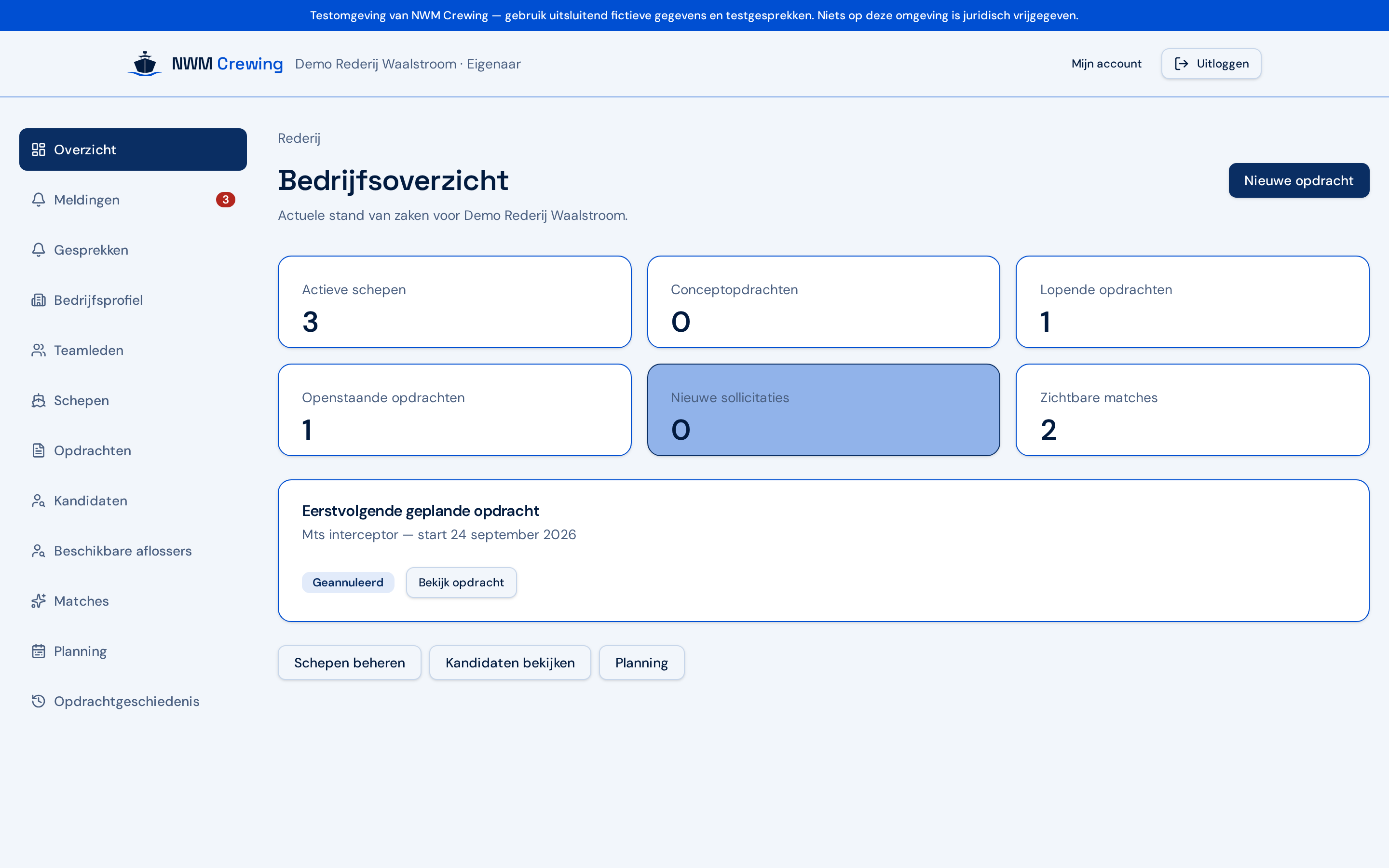The image size is (1389, 868).
Task: Click Bekijk opdracht button
Action: coord(461,582)
